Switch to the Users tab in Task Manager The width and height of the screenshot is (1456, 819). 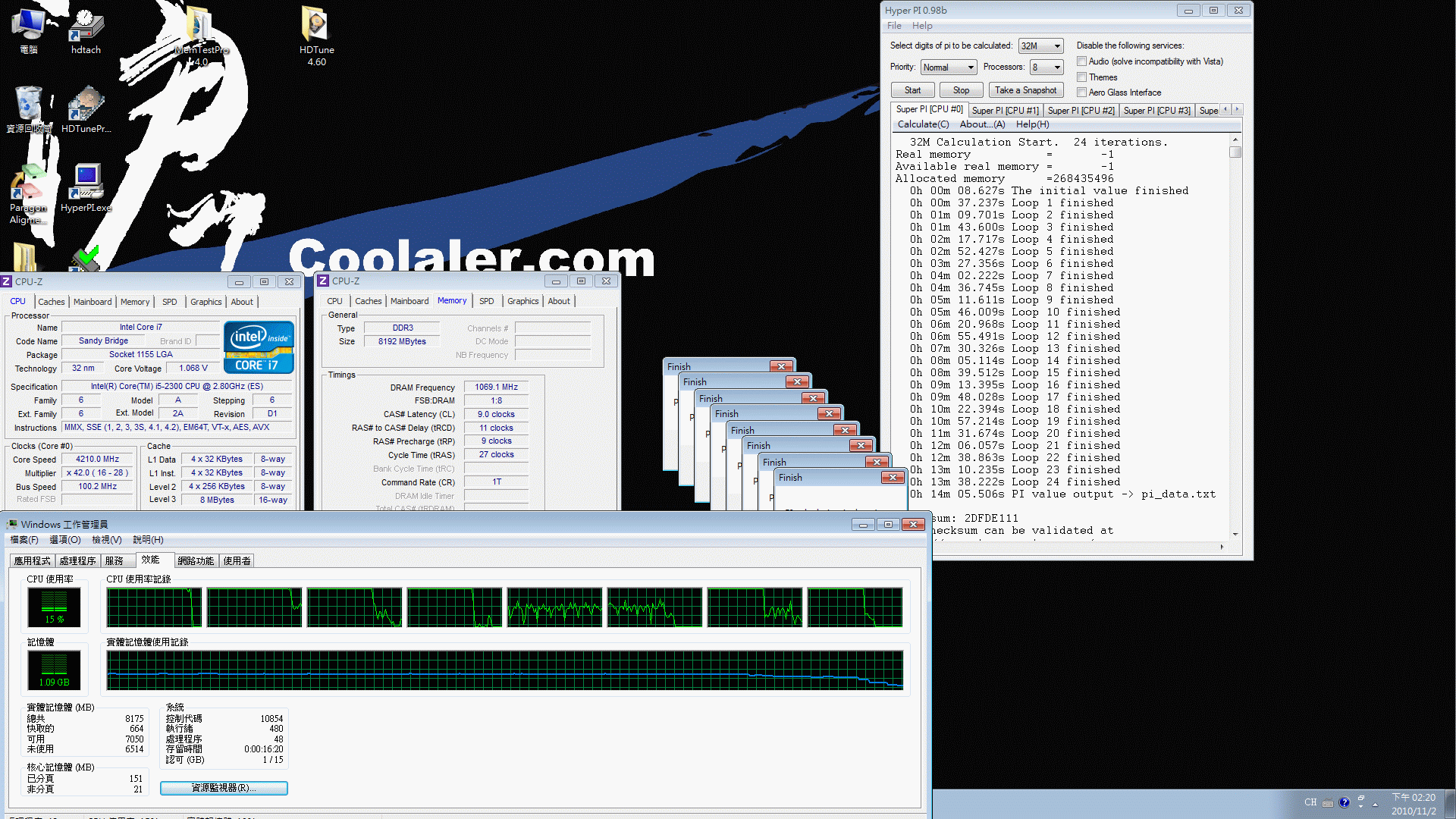237,561
